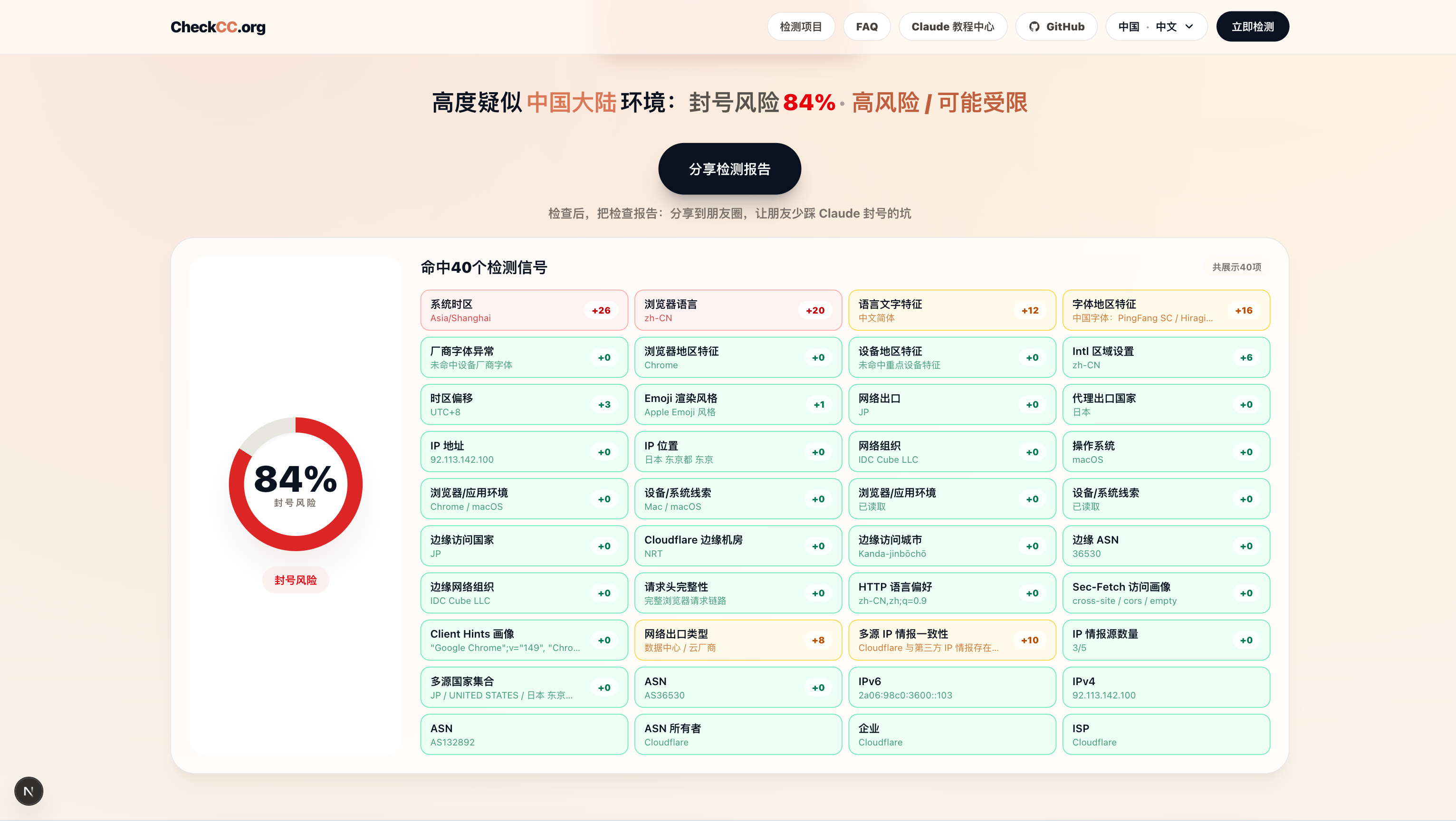Click the IP 情报源数量 3/5 card
The height and width of the screenshot is (821, 1456).
click(1166, 640)
